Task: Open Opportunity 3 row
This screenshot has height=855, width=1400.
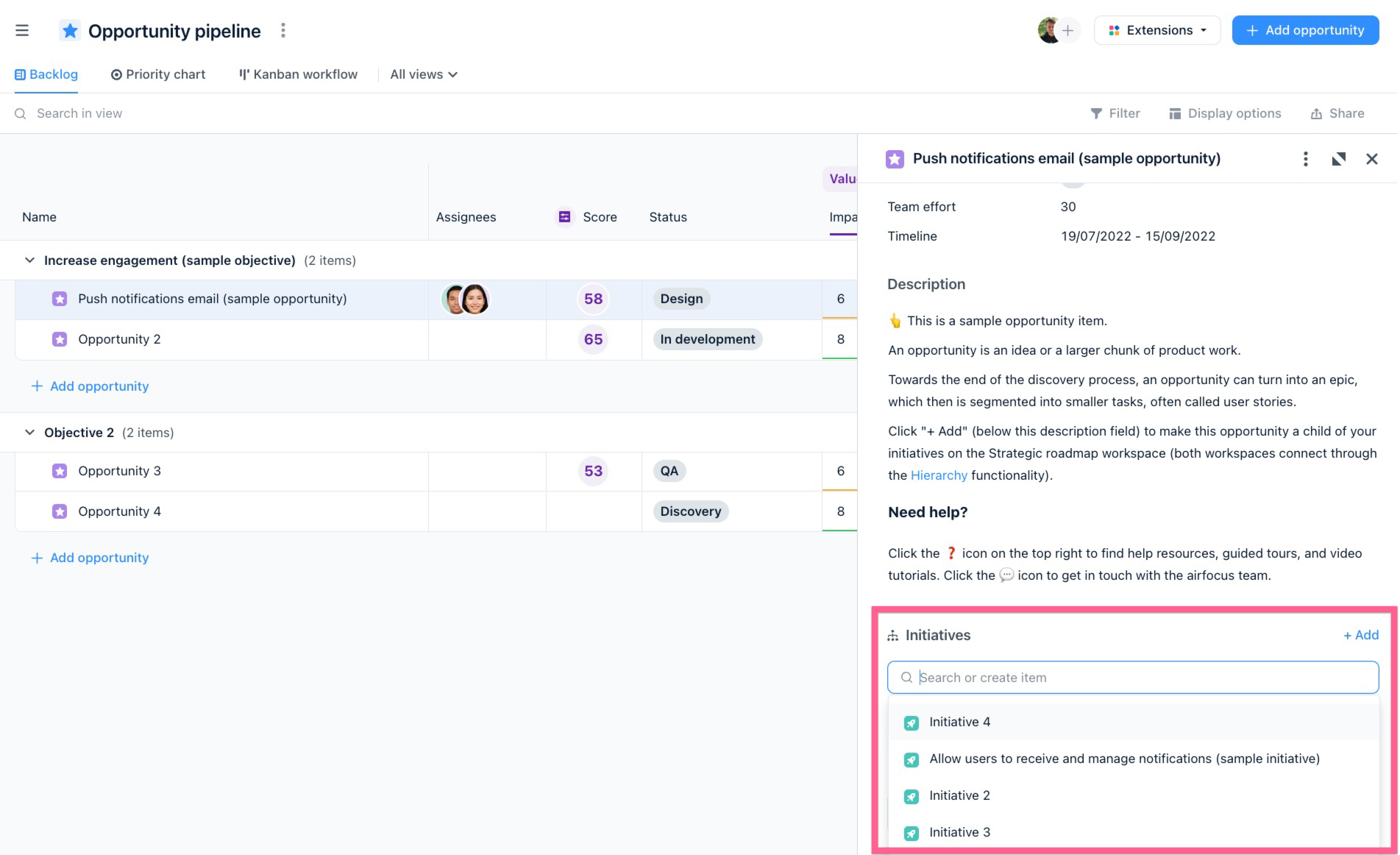Action: click(119, 471)
